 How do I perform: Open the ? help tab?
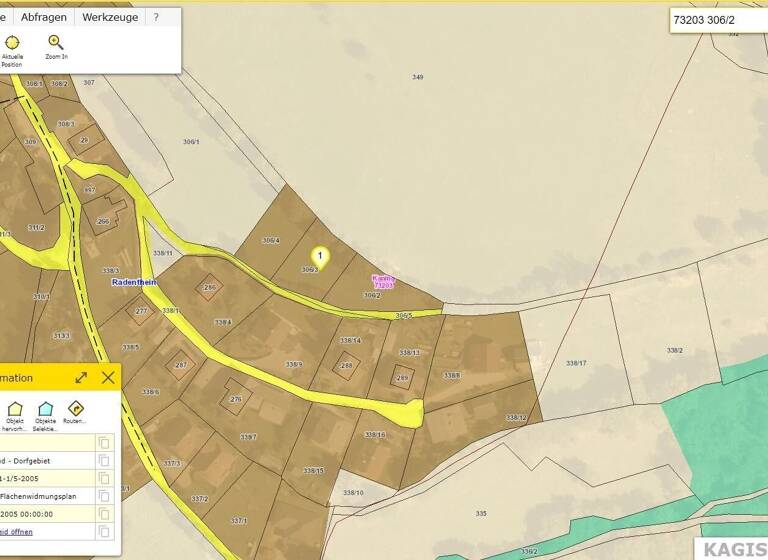(x=156, y=17)
